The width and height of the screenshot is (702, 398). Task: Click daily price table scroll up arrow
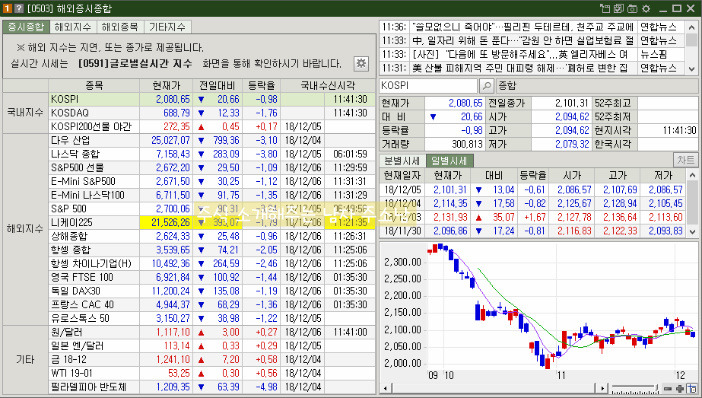point(692,175)
